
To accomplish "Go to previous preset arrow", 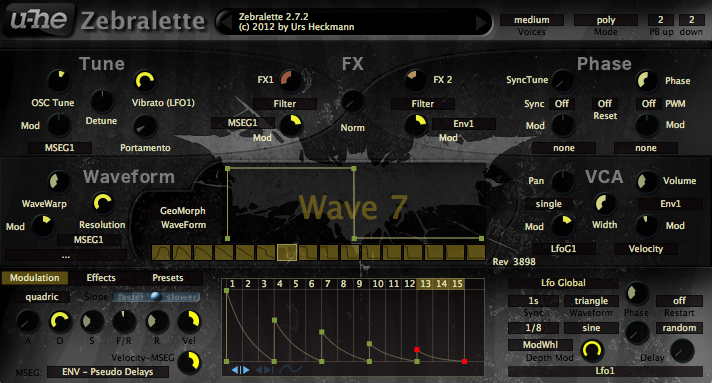I will (x=224, y=22).
